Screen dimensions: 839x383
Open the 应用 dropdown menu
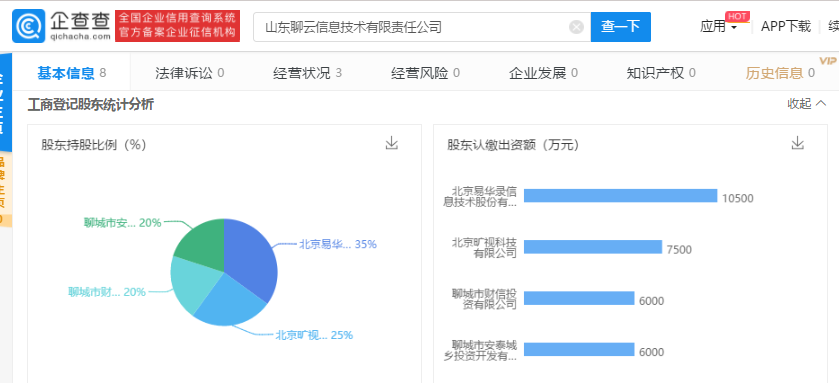coord(719,27)
